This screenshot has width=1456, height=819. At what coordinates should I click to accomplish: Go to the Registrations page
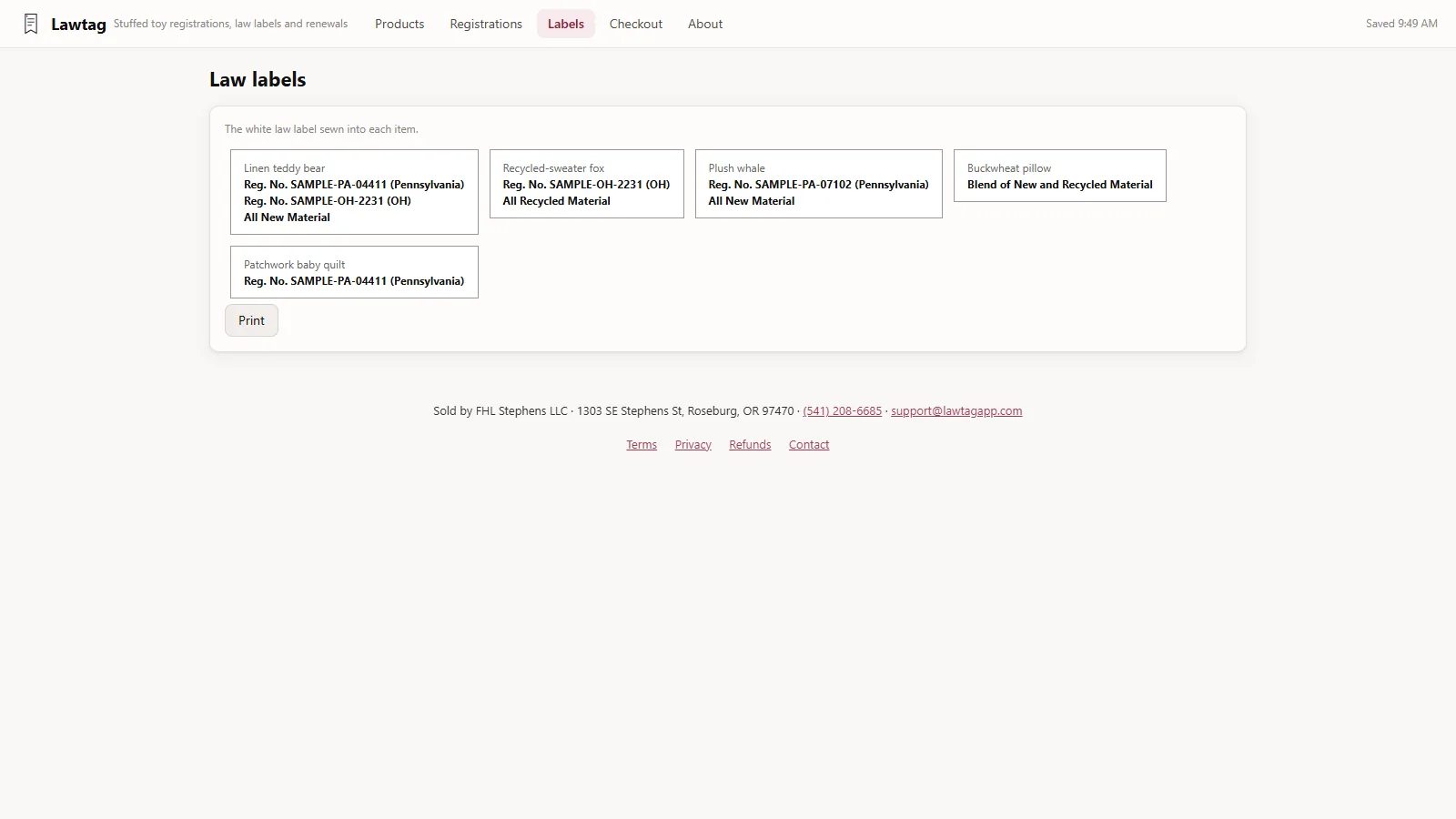point(486,24)
